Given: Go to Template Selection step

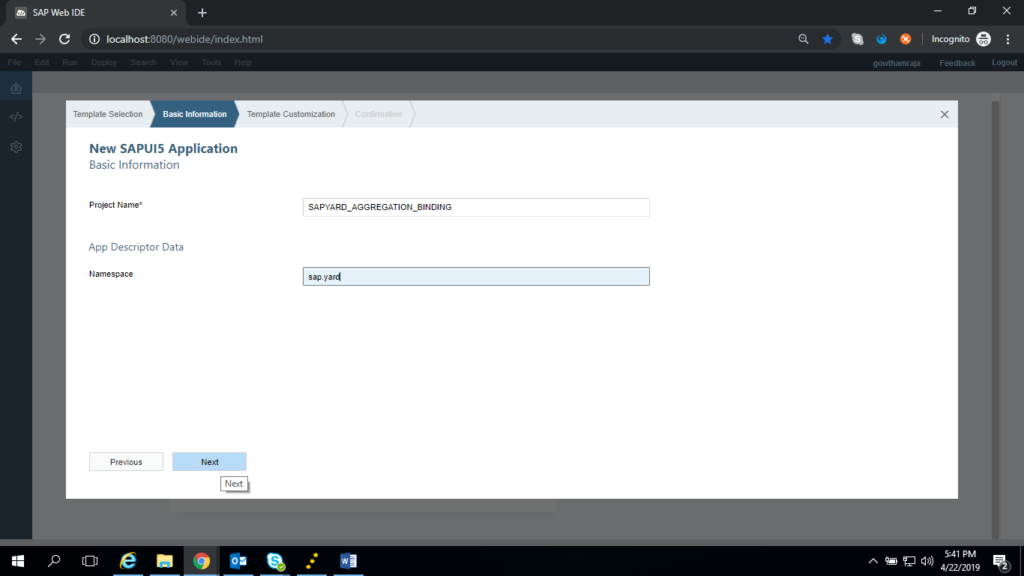Looking at the screenshot, I should click(x=108, y=114).
